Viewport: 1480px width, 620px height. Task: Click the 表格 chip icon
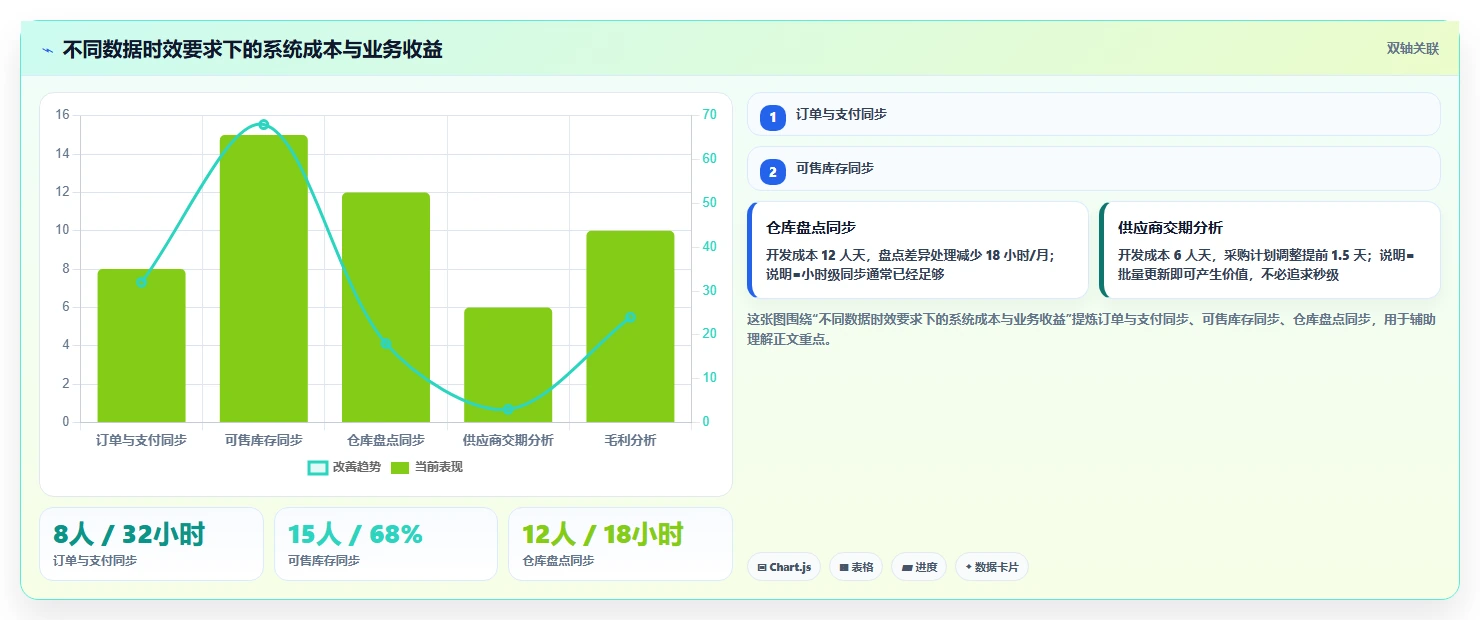click(x=844, y=568)
